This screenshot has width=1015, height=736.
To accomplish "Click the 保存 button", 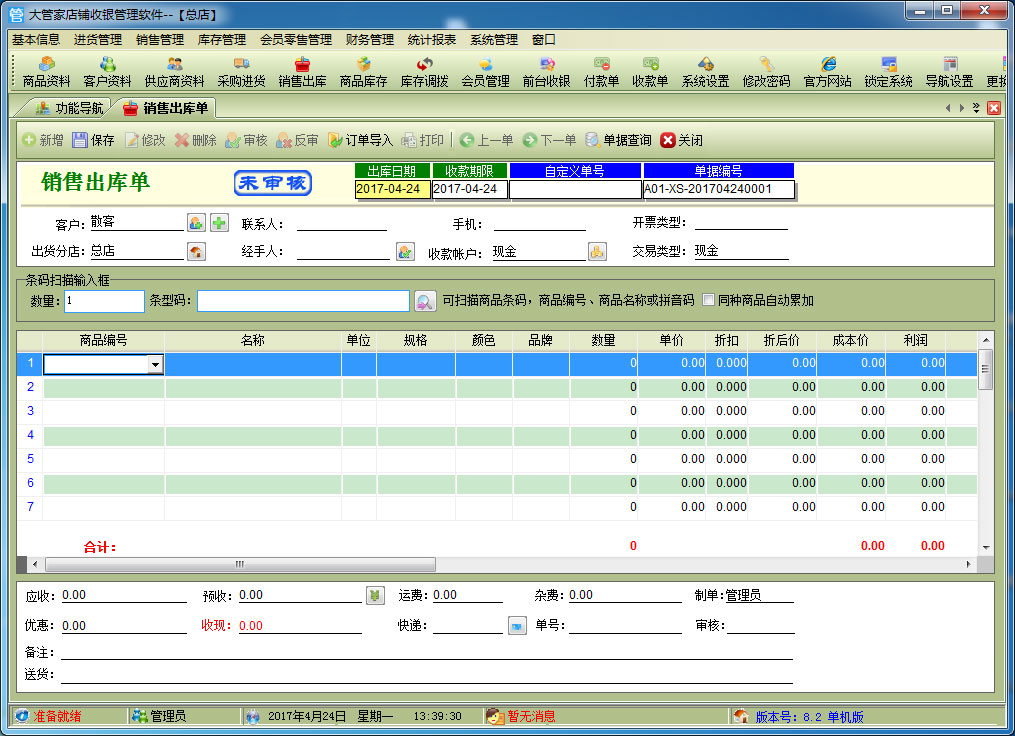I will [93, 140].
